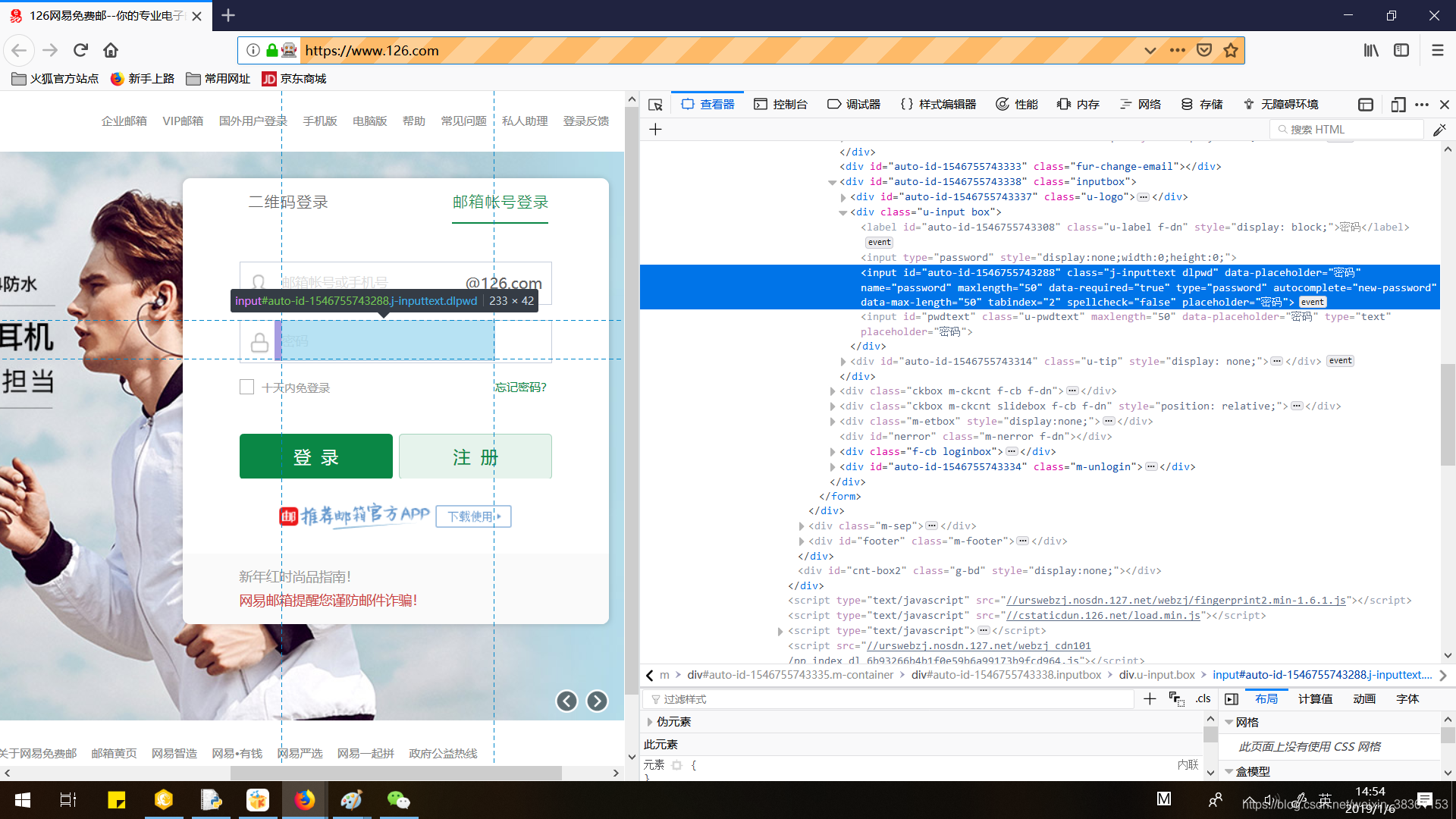1456x819 pixels.
Task: Tick the 十天内免登录 checkbox
Action: [x=246, y=387]
